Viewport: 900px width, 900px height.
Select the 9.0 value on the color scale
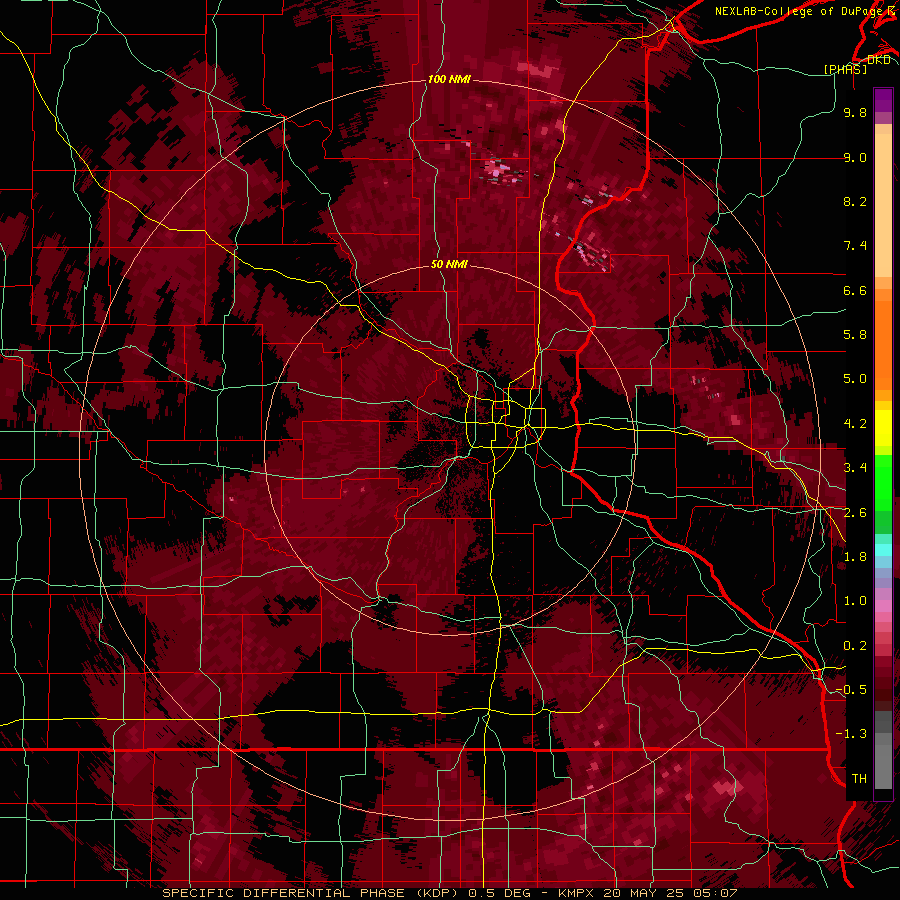pyautogui.click(x=855, y=158)
